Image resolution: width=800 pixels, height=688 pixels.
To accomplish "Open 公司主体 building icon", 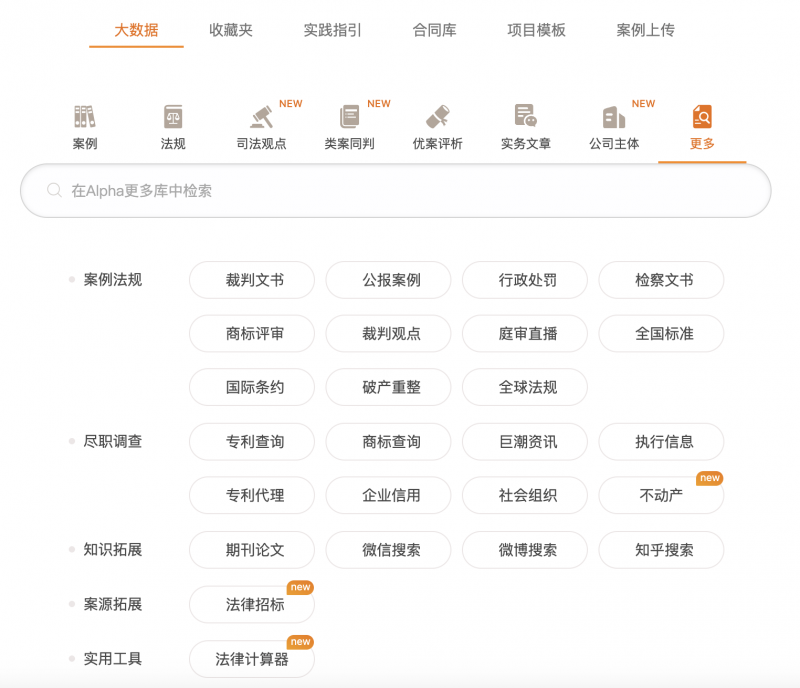I will (x=613, y=117).
